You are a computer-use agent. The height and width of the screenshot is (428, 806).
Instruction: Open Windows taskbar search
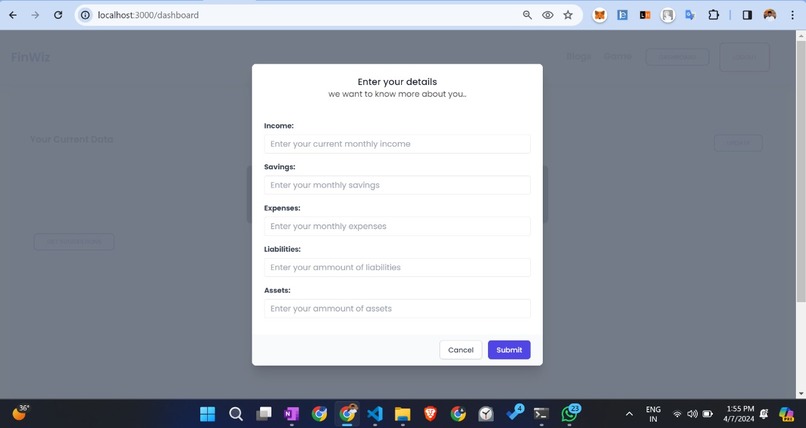click(235, 414)
